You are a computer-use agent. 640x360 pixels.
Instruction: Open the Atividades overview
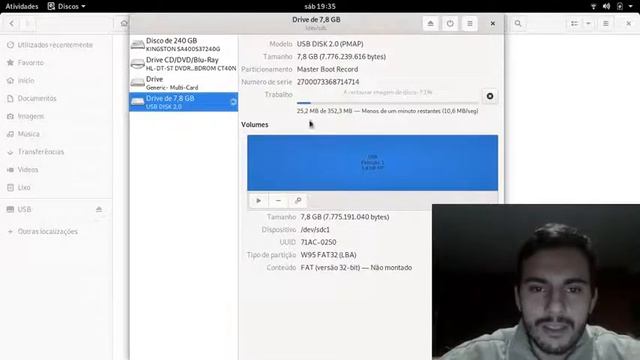click(x=22, y=6)
